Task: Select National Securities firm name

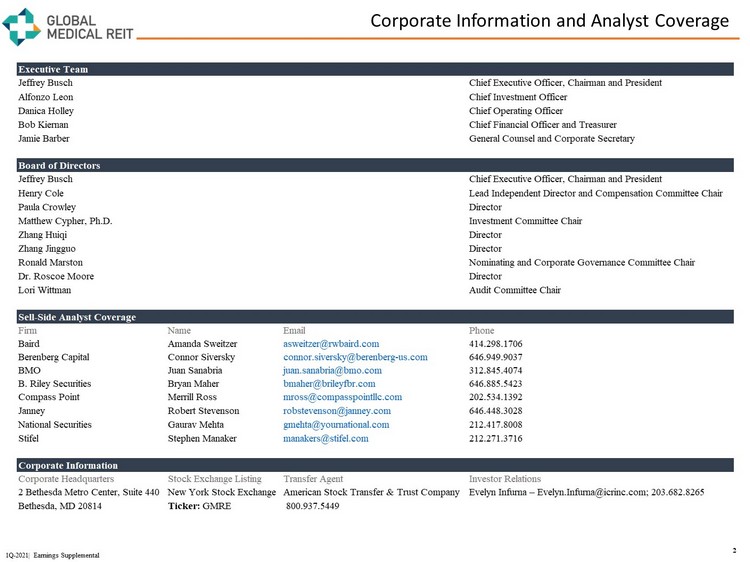Action: (55, 425)
